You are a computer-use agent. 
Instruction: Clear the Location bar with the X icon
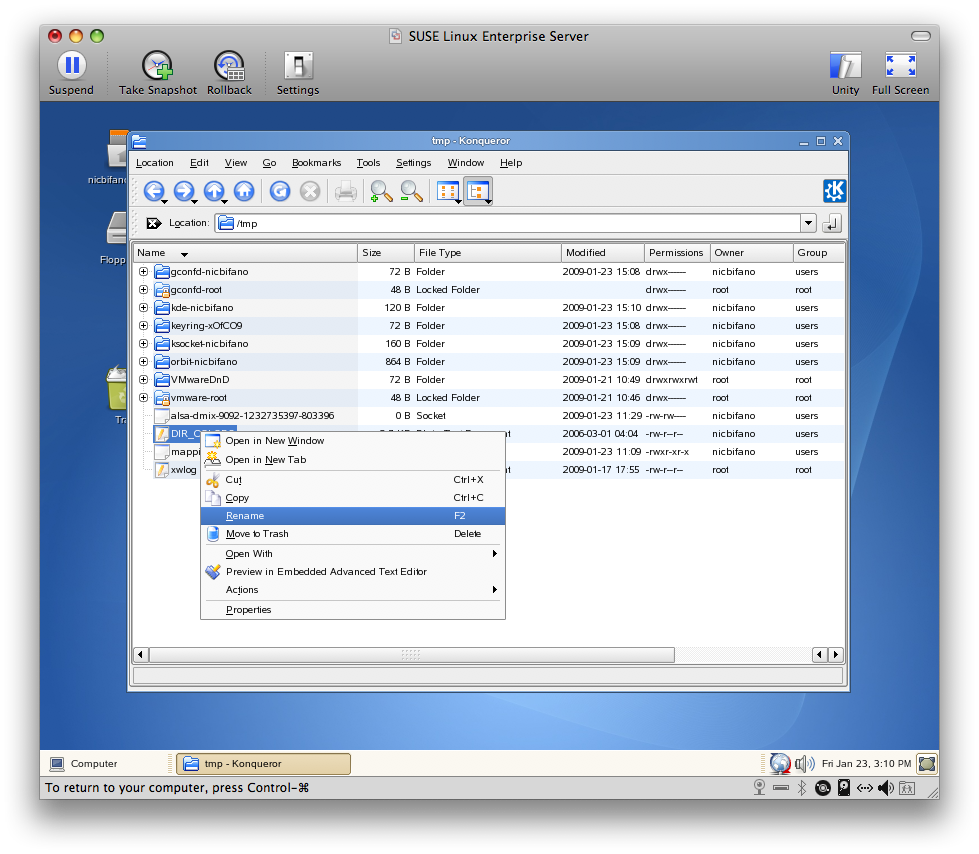pyautogui.click(x=154, y=223)
